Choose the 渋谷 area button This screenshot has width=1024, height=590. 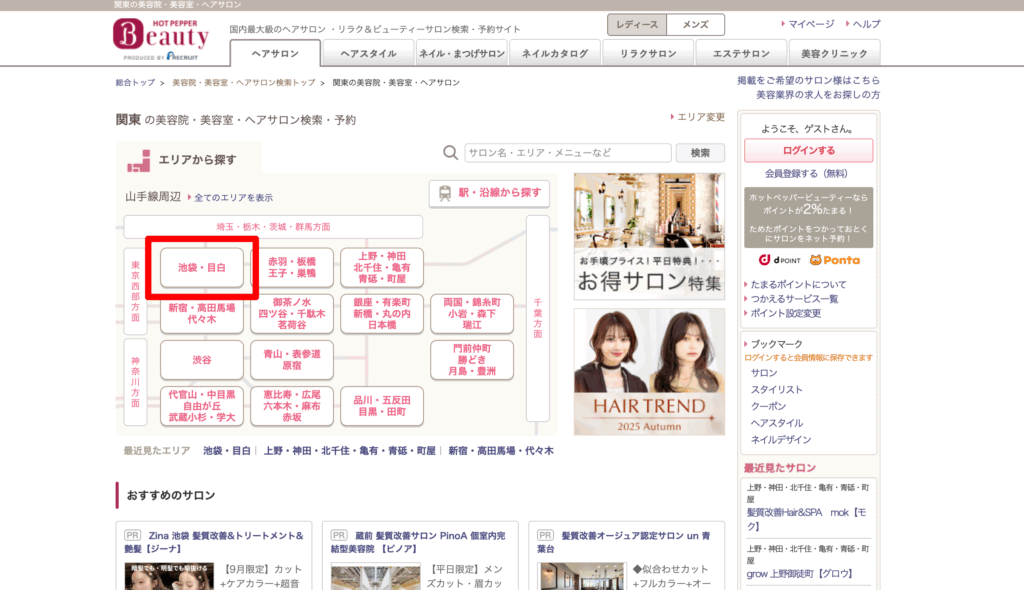(202, 359)
